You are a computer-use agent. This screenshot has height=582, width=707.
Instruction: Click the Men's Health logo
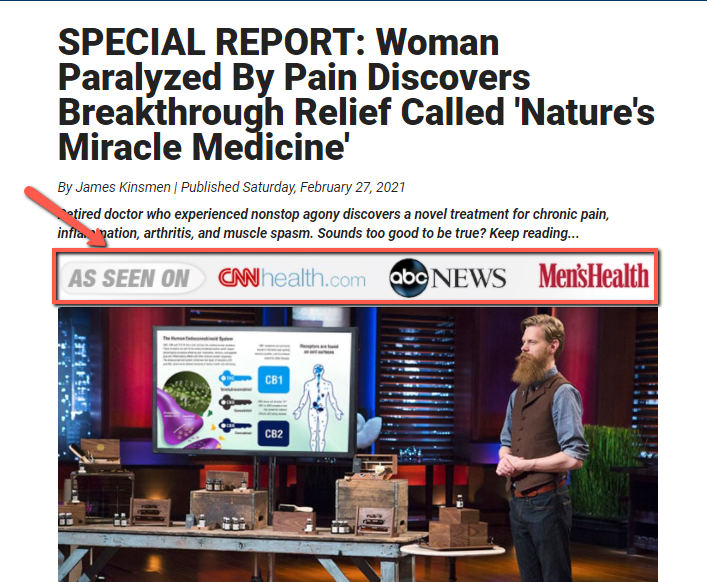pyautogui.click(x=593, y=276)
